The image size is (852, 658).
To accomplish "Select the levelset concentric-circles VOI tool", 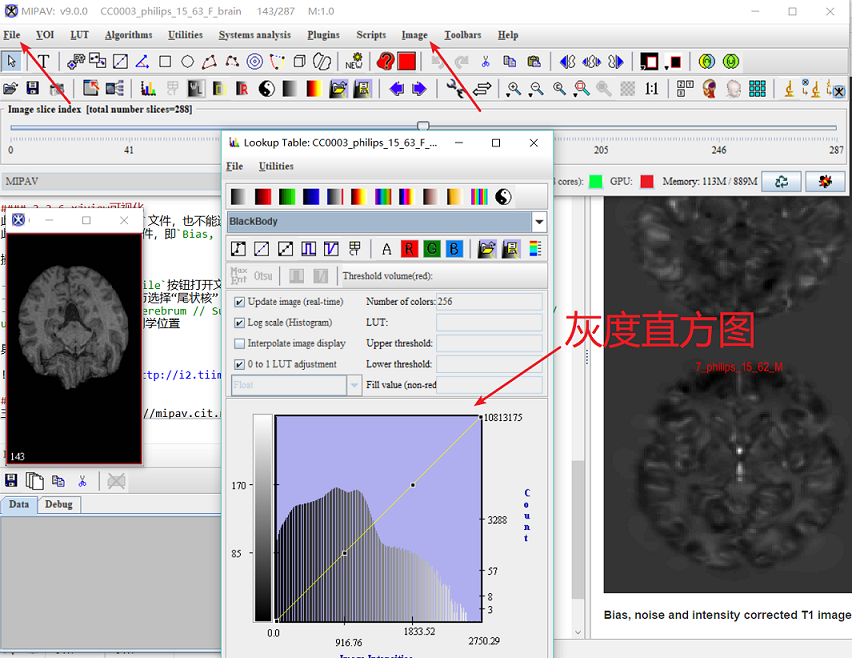I will pos(254,61).
